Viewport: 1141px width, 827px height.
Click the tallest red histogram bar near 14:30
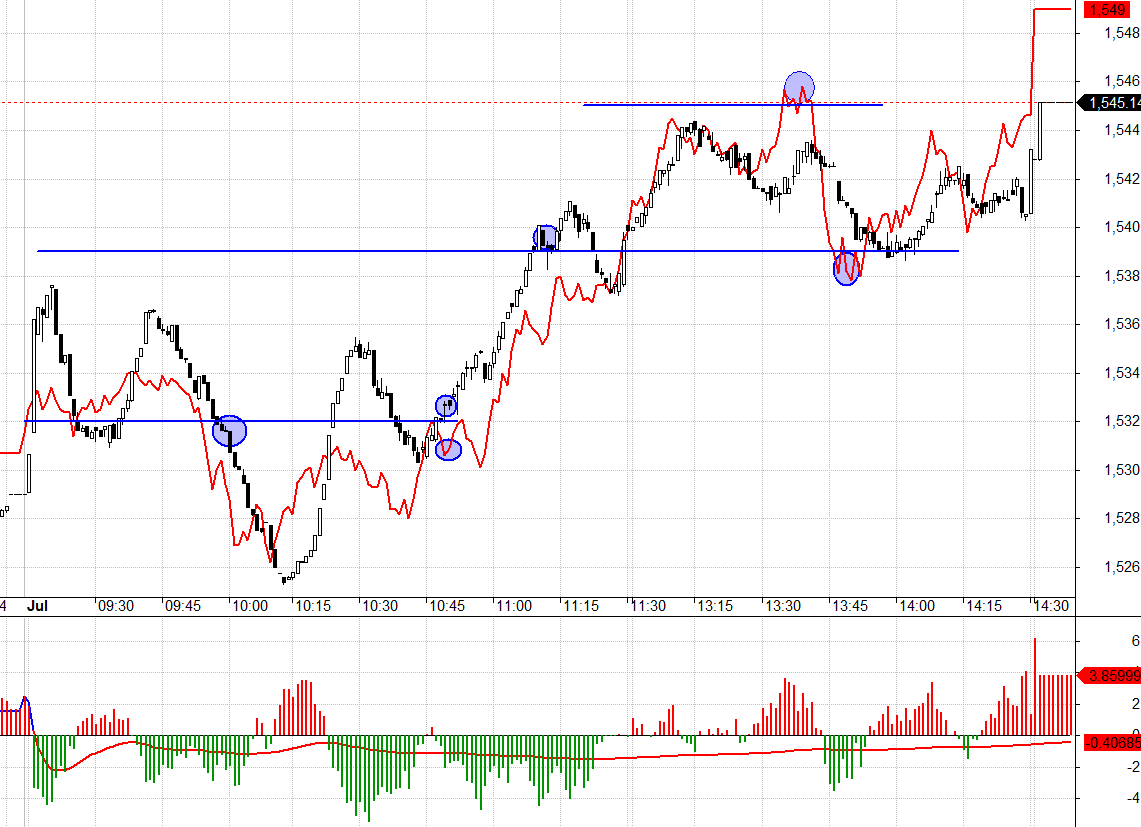tap(1034, 686)
